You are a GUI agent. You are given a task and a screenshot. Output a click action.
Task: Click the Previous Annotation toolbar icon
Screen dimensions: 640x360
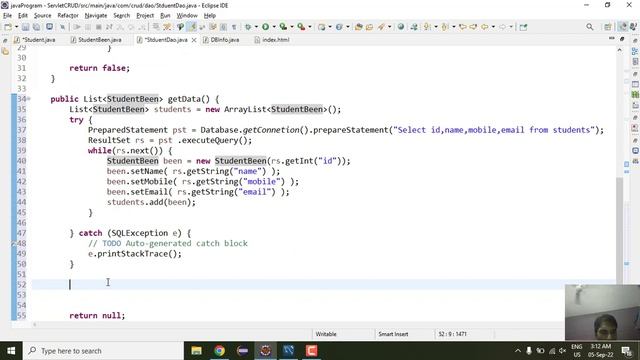(444, 27)
